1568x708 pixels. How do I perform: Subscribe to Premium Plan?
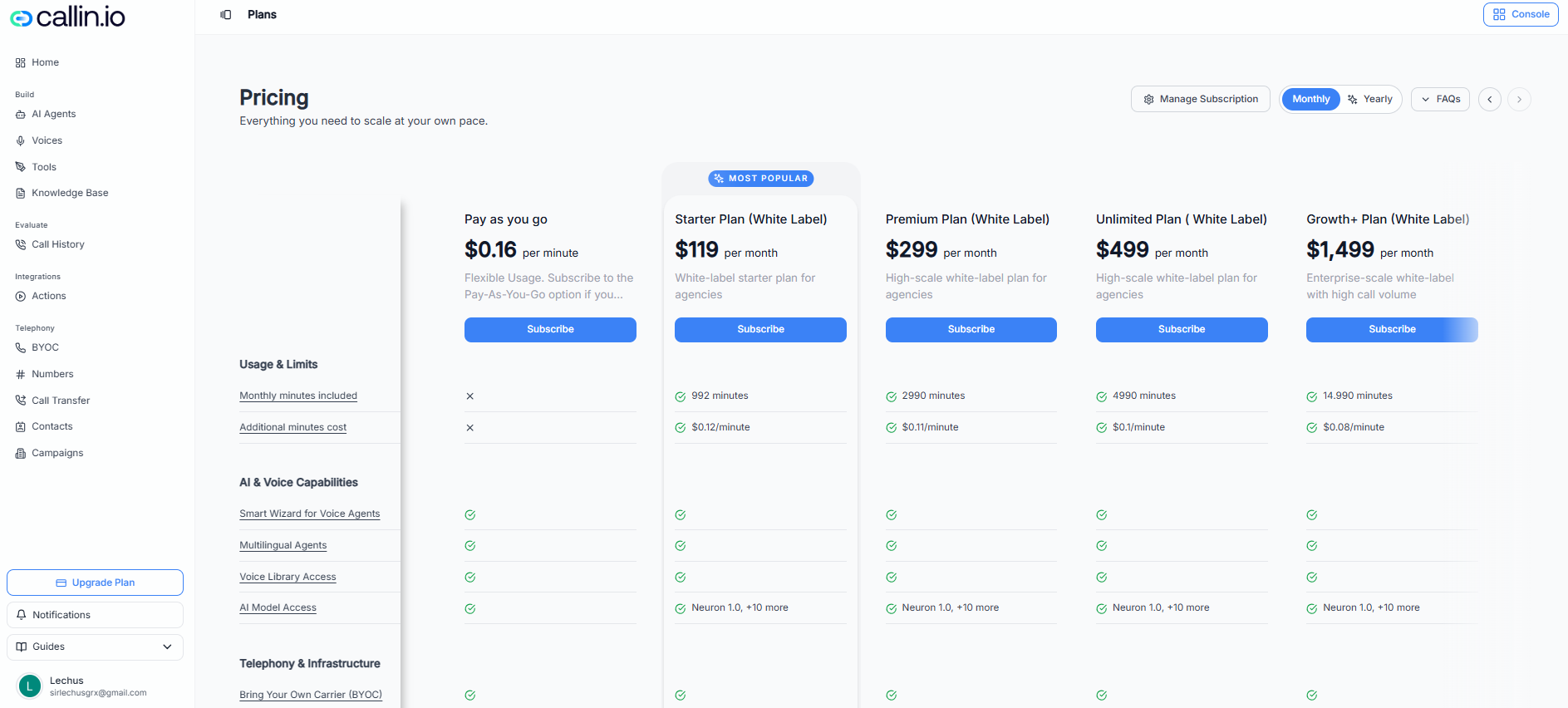pyautogui.click(x=971, y=329)
